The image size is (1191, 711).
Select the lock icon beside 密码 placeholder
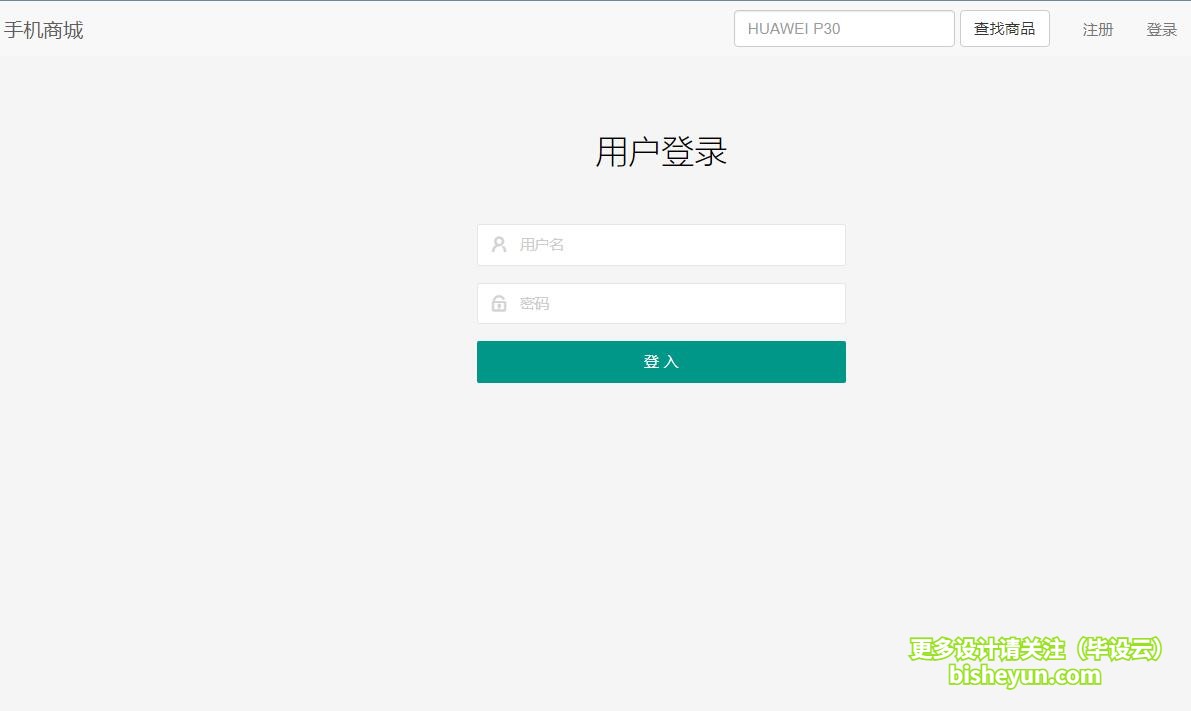[x=499, y=304]
